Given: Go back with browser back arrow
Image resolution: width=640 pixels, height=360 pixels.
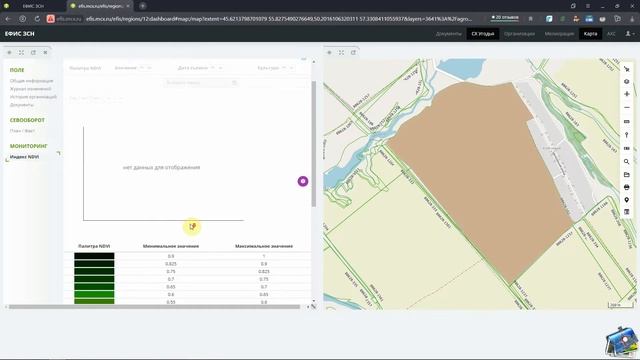Looking at the screenshot, I should (x=8, y=19).
